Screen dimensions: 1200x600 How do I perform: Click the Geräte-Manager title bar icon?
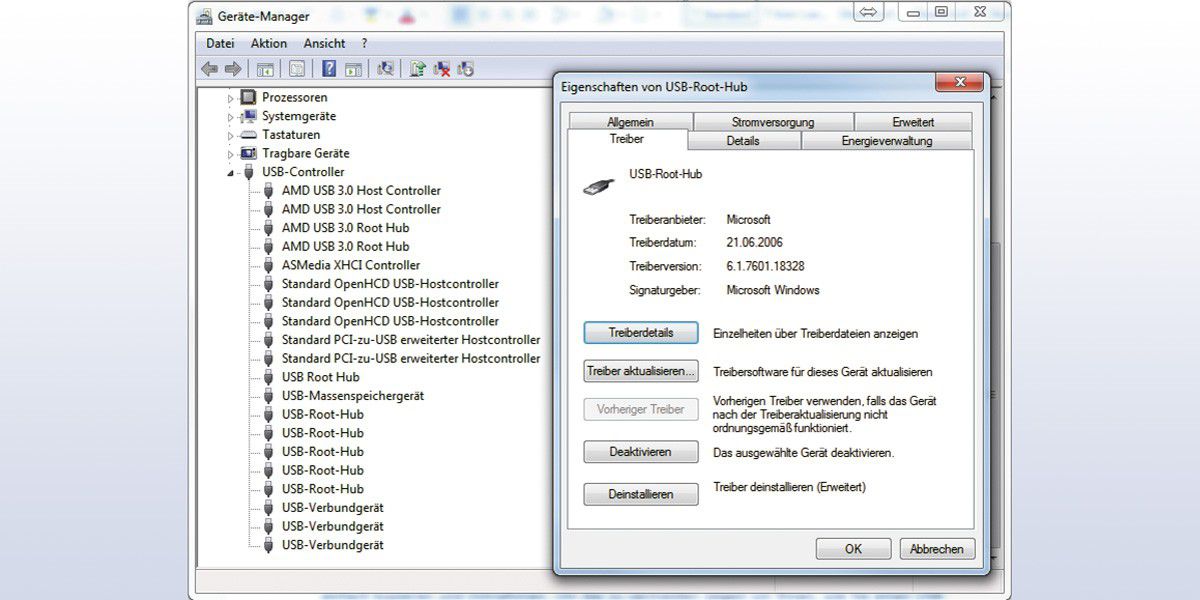click(204, 16)
